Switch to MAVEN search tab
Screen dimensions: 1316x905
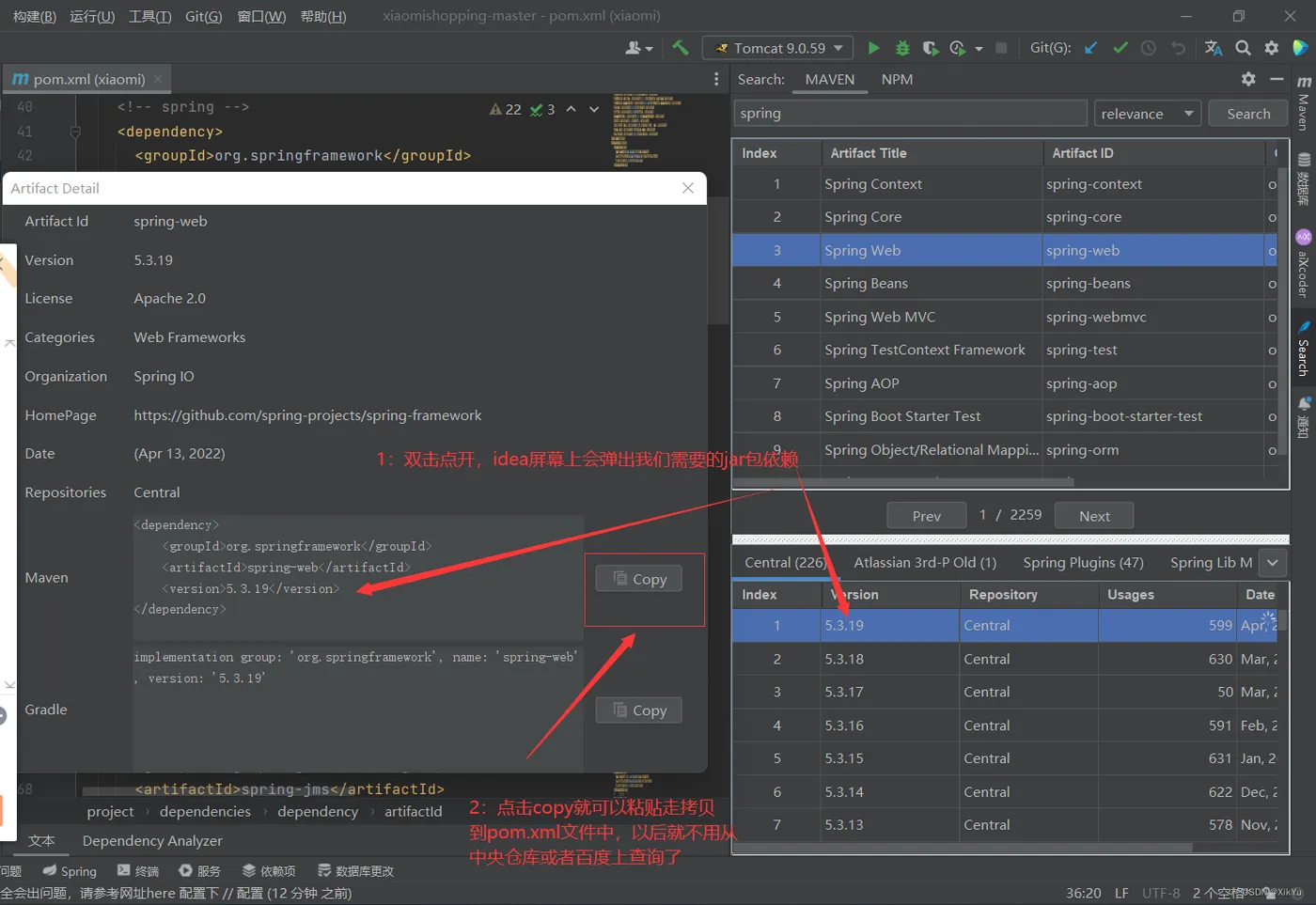830,79
